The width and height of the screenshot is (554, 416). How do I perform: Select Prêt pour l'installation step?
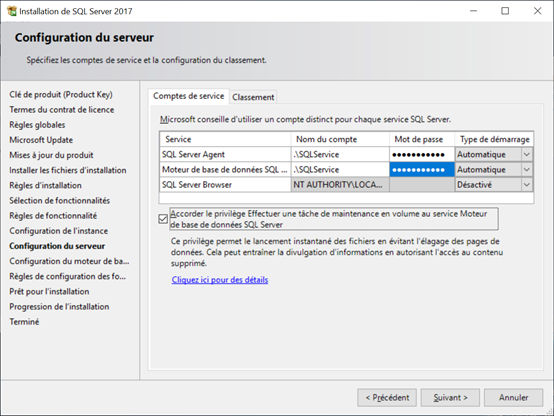tap(49, 292)
